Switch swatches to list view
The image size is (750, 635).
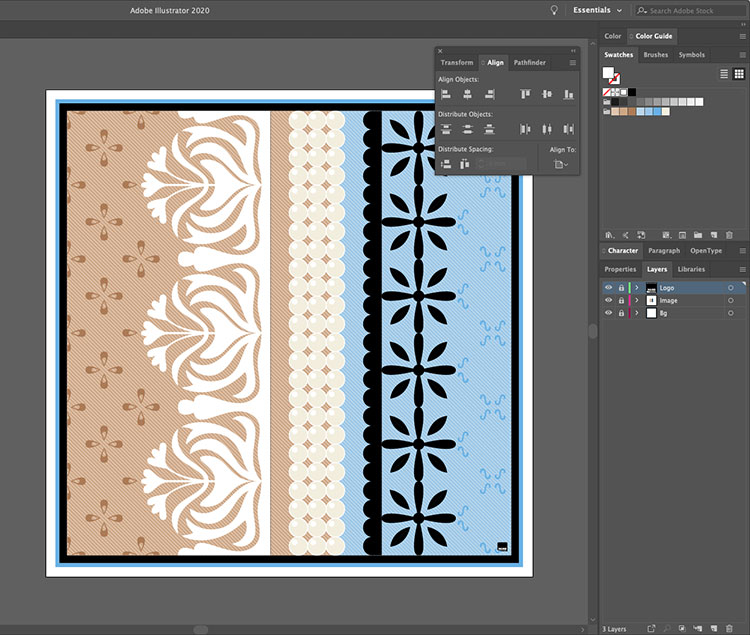[724, 74]
